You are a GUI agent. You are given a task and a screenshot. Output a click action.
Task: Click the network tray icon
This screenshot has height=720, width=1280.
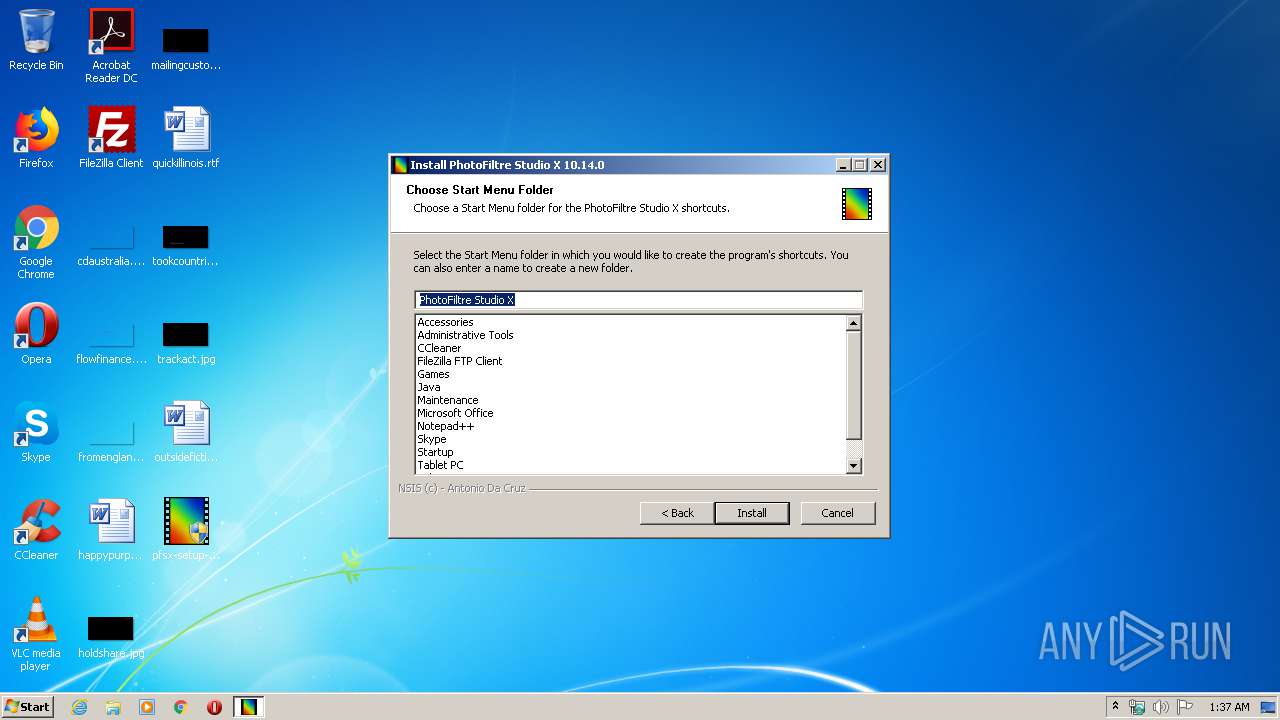(x=1137, y=707)
